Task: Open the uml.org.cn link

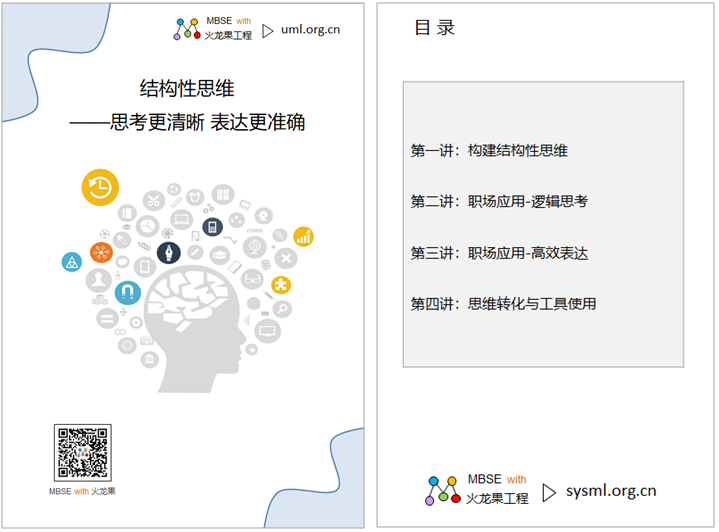Action: (309, 30)
